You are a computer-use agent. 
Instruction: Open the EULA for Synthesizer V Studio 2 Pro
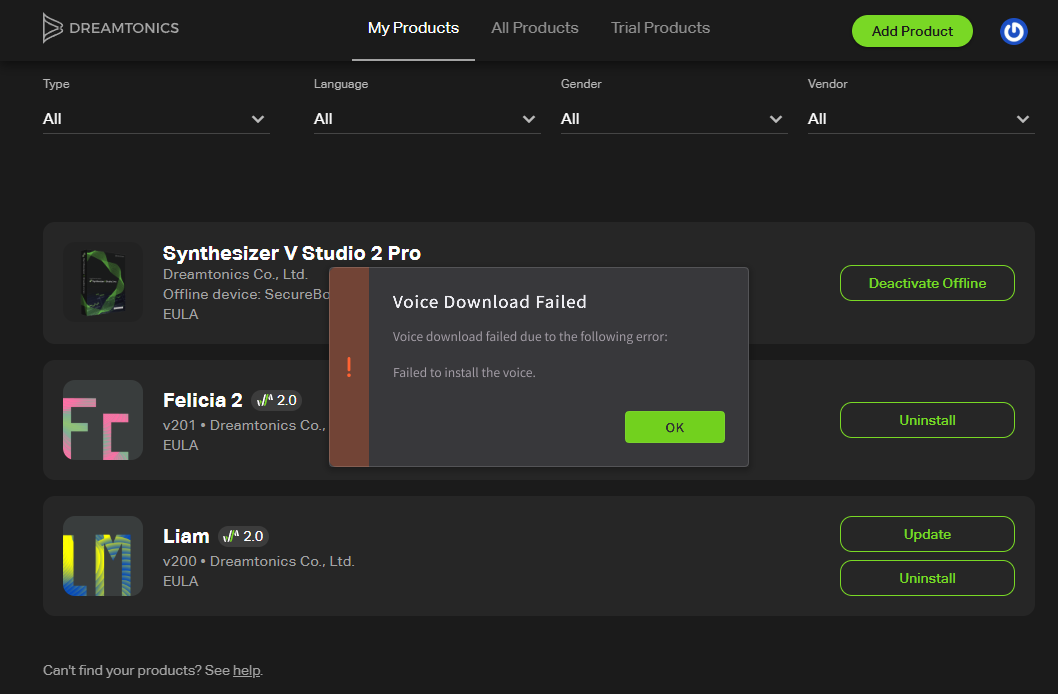click(x=181, y=314)
